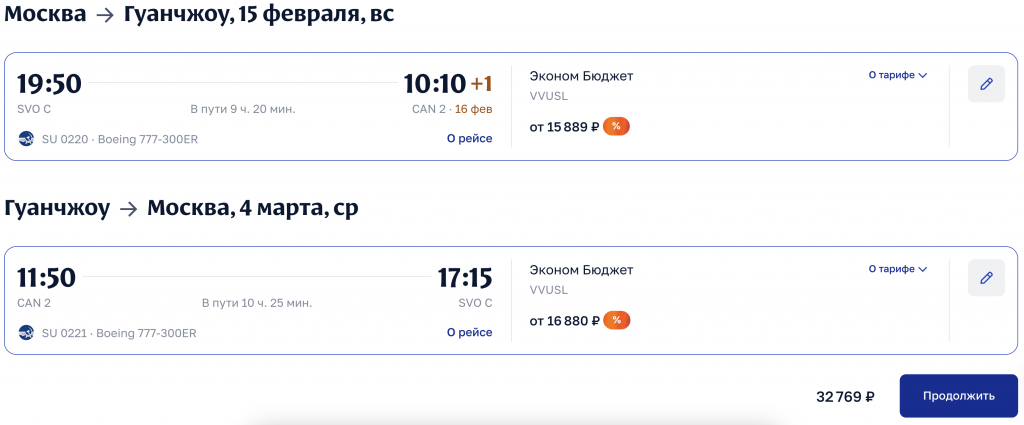Edit the Moscow to Guangzhou flight with pencil icon
The height and width of the screenshot is (425, 1024).
click(986, 84)
